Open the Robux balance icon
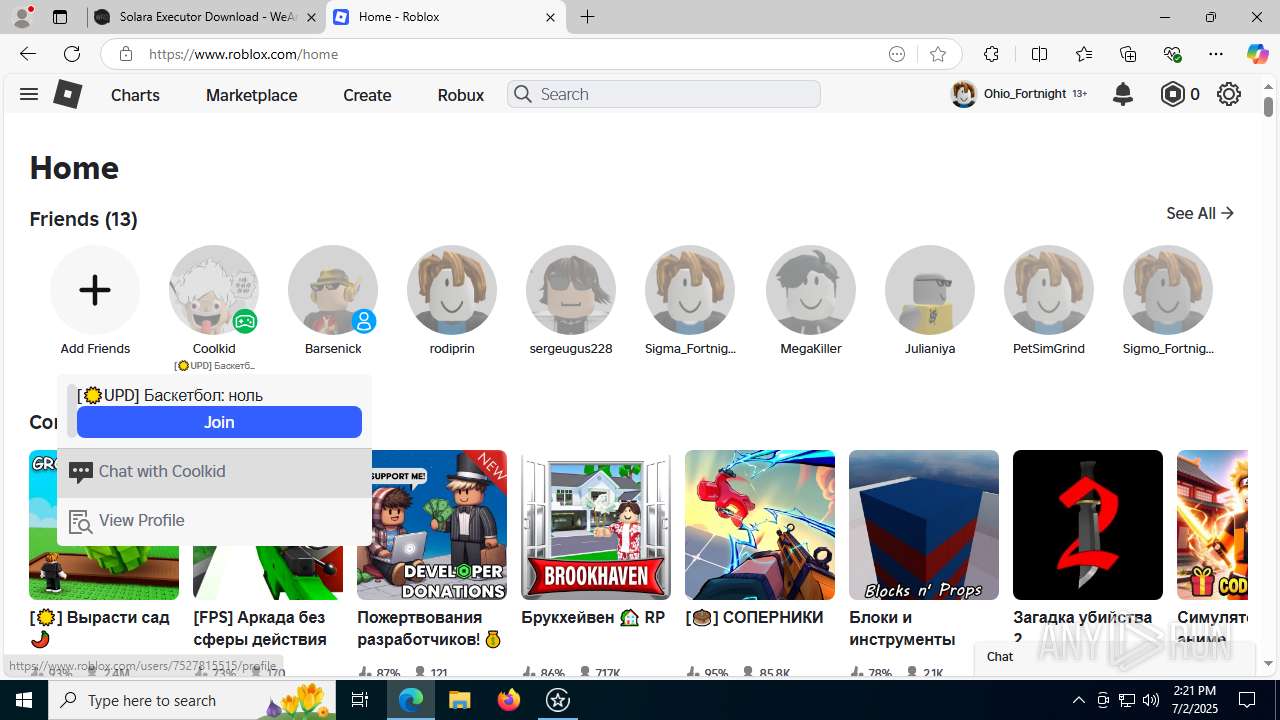1280x720 pixels. 1172,94
